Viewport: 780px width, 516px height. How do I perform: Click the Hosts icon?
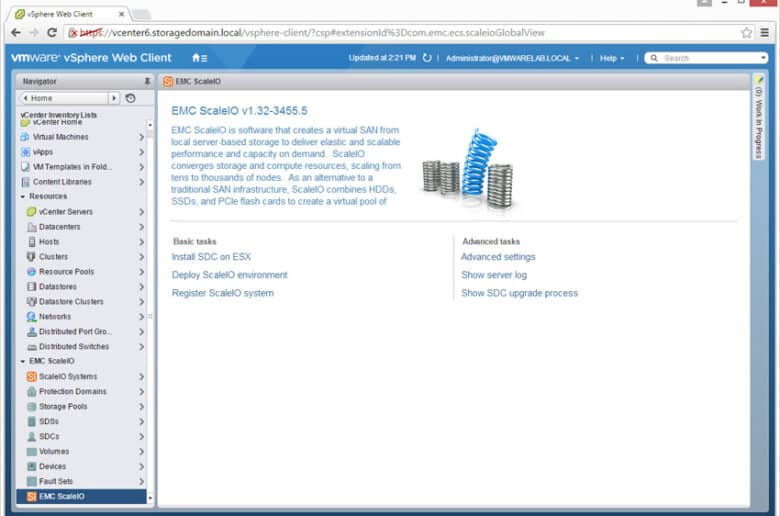[31, 241]
